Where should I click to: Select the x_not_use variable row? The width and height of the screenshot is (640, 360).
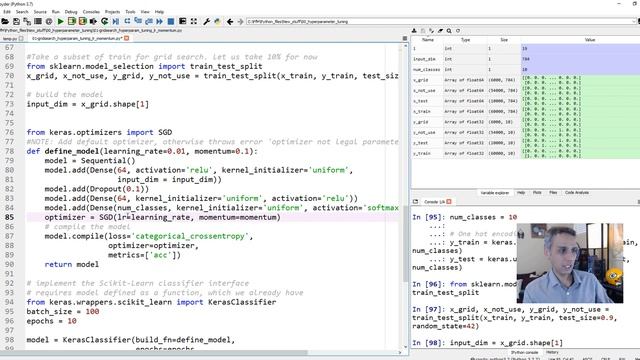pyautogui.click(x=526, y=91)
